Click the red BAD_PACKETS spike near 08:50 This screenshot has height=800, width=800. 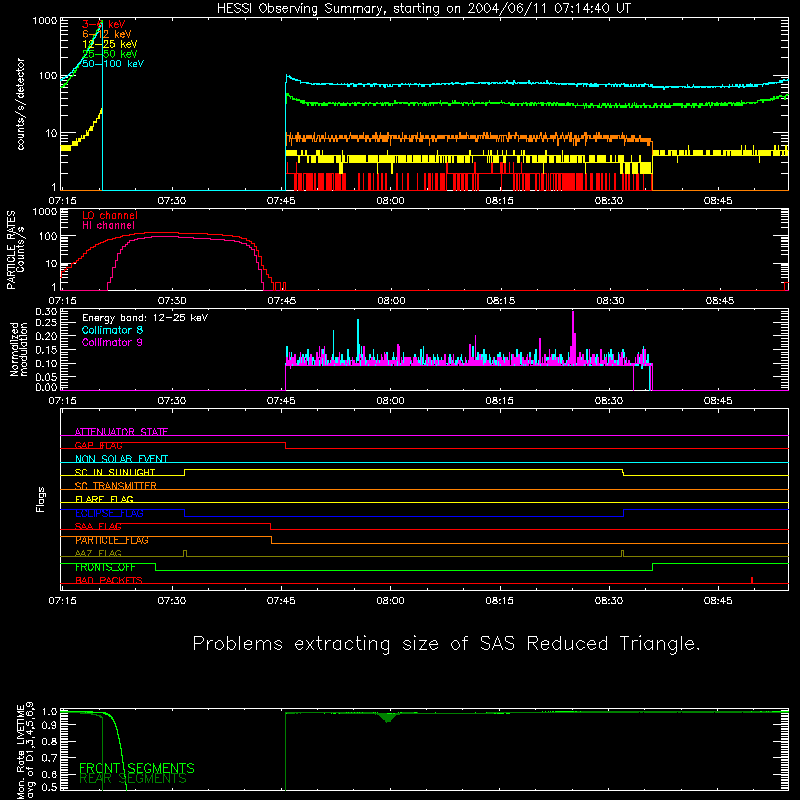[752, 580]
